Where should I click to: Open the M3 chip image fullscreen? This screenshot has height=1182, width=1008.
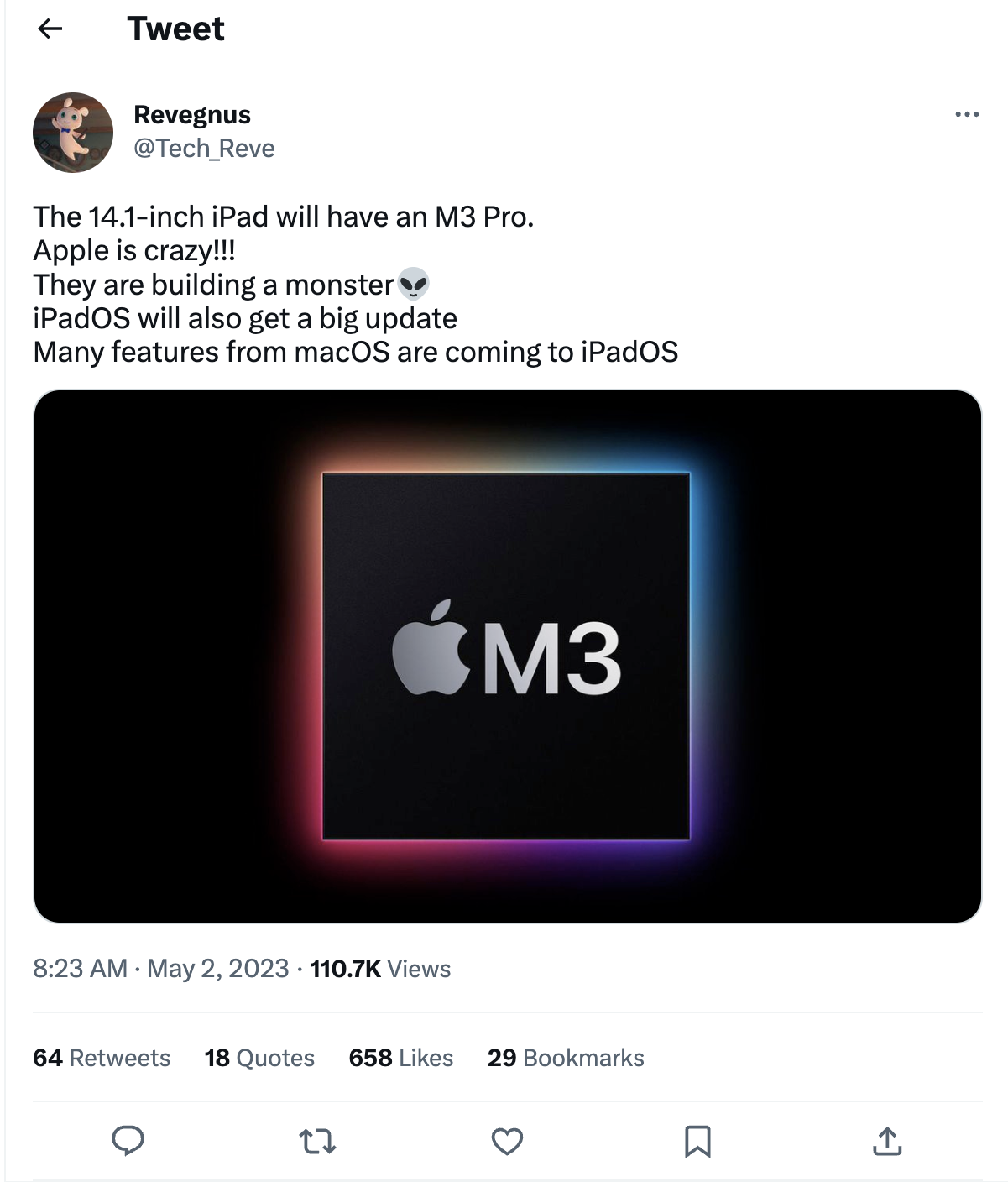[506, 655]
